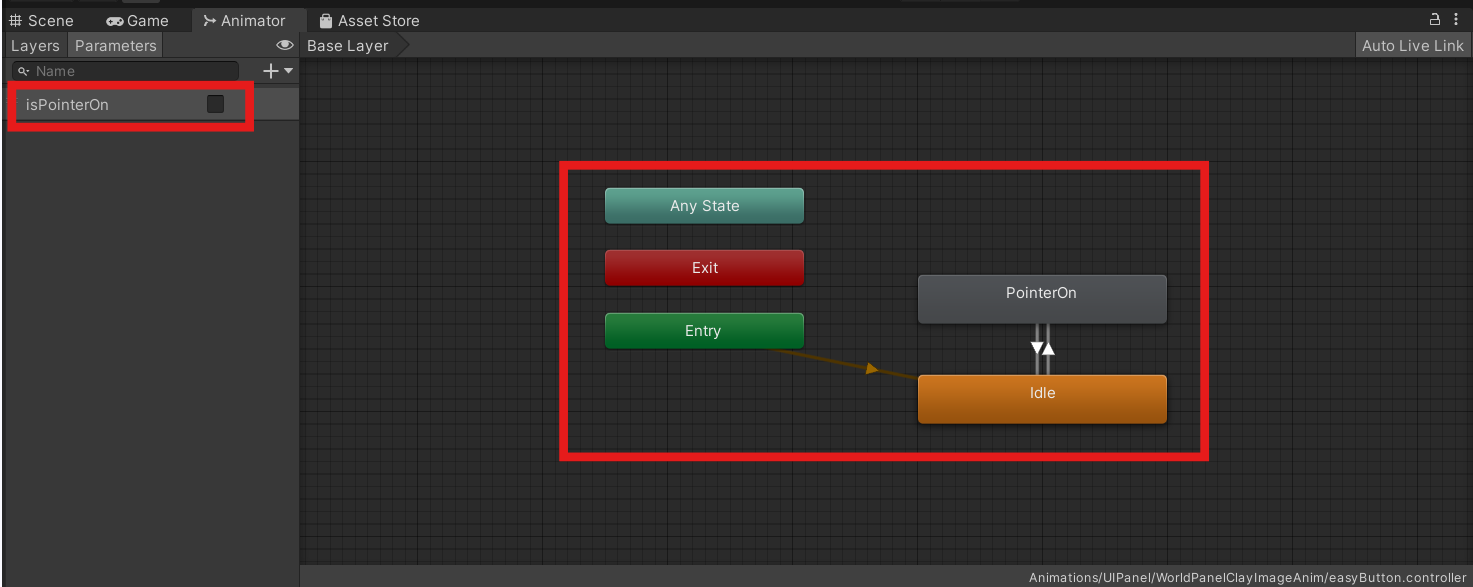
Task: Toggle the Auto Live Link button
Action: pyautogui.click(x=1412, y=45)
